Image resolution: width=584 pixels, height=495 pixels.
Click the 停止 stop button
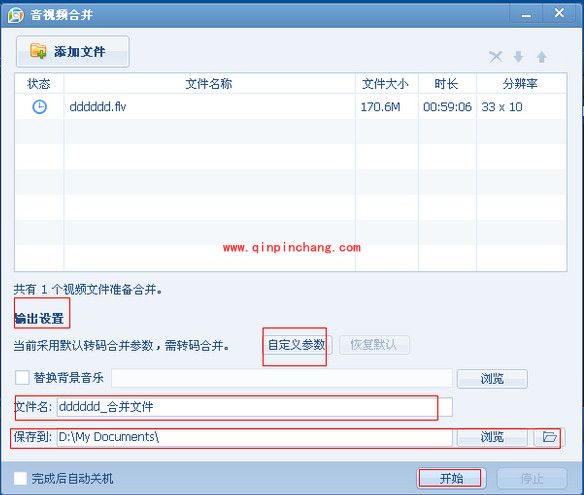532,478
